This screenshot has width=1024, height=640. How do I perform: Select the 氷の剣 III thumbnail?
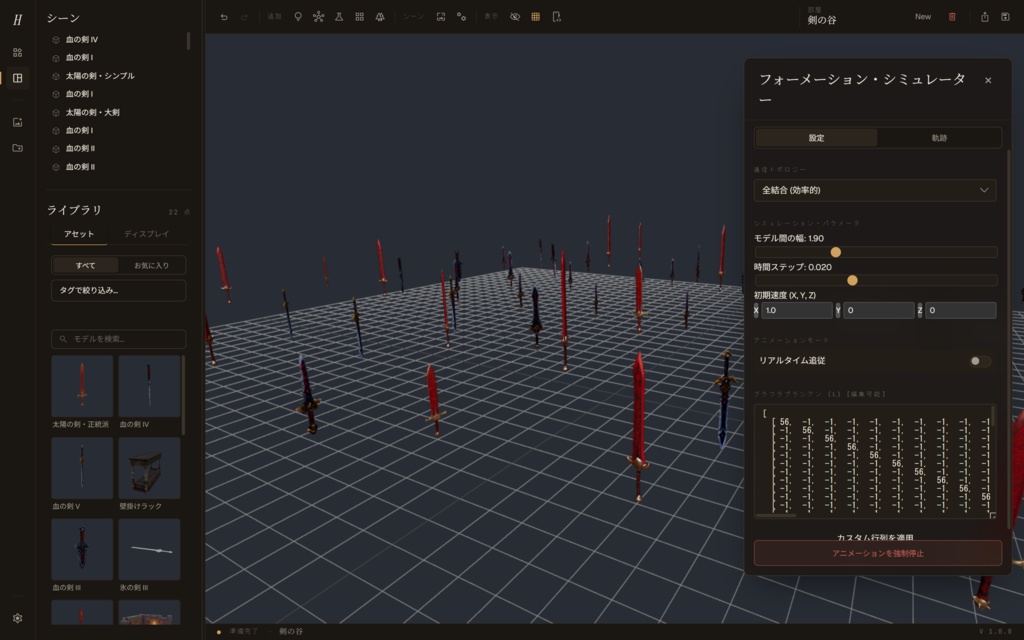tap(149, 549)
